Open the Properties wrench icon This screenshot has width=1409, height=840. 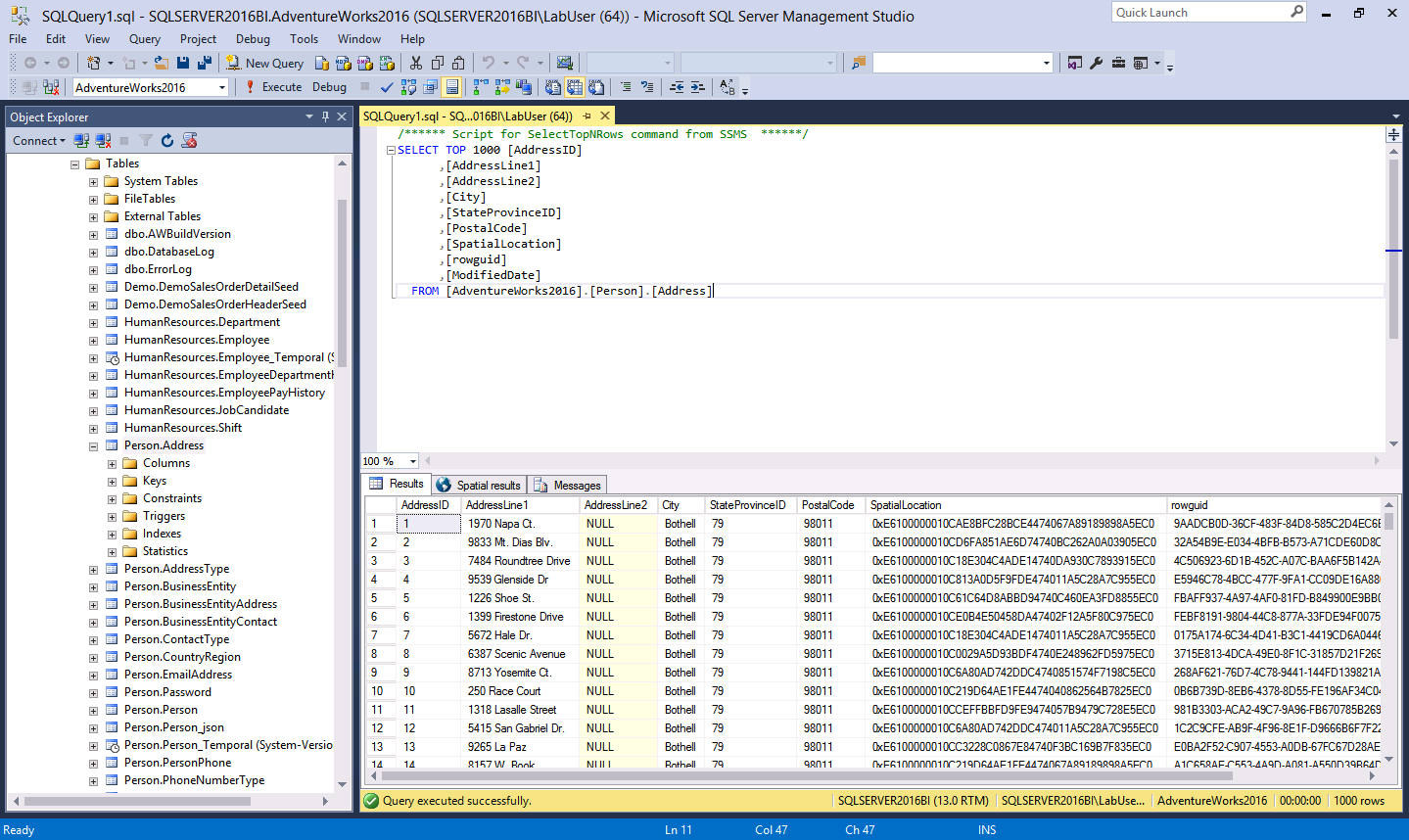(x=1097, y=63)
